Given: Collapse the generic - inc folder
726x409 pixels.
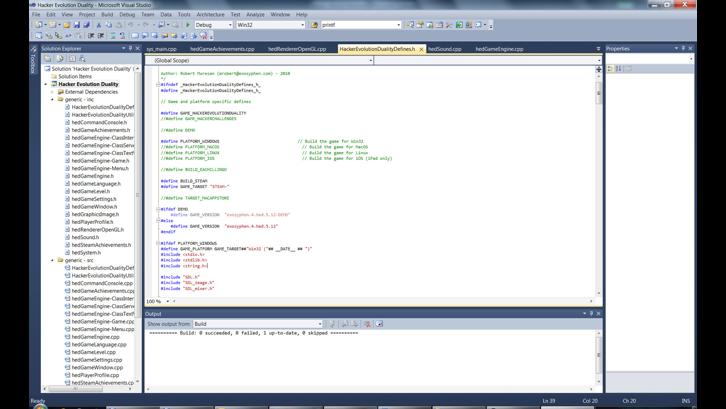Looking at the screenshot, I should point(52,100).
